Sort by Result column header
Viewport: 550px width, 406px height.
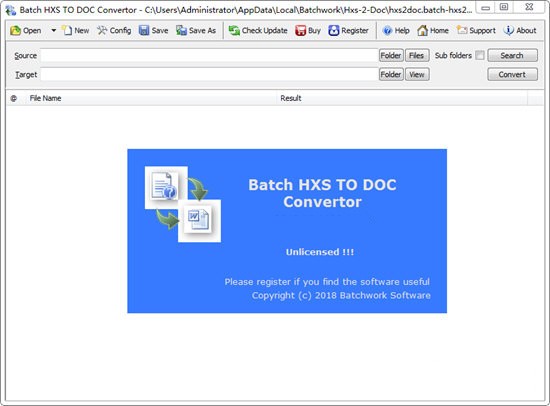[x=402, y=98]
